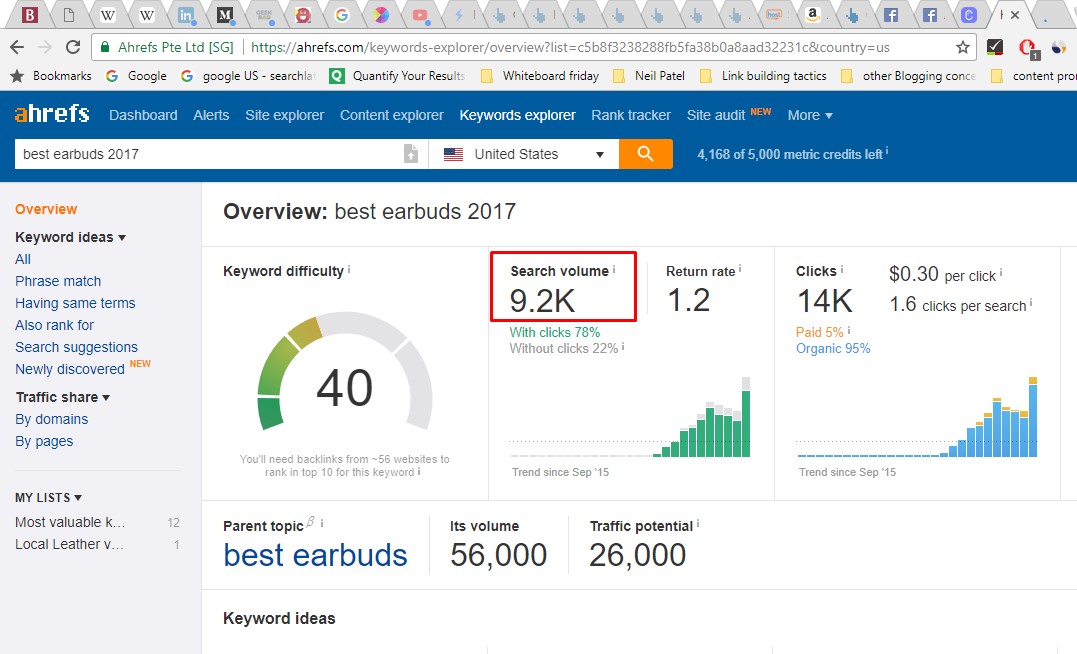The image size is (1077, 654).
Task: Switch to the LinkedIn browser tab
Action: [x=185, y=14]
